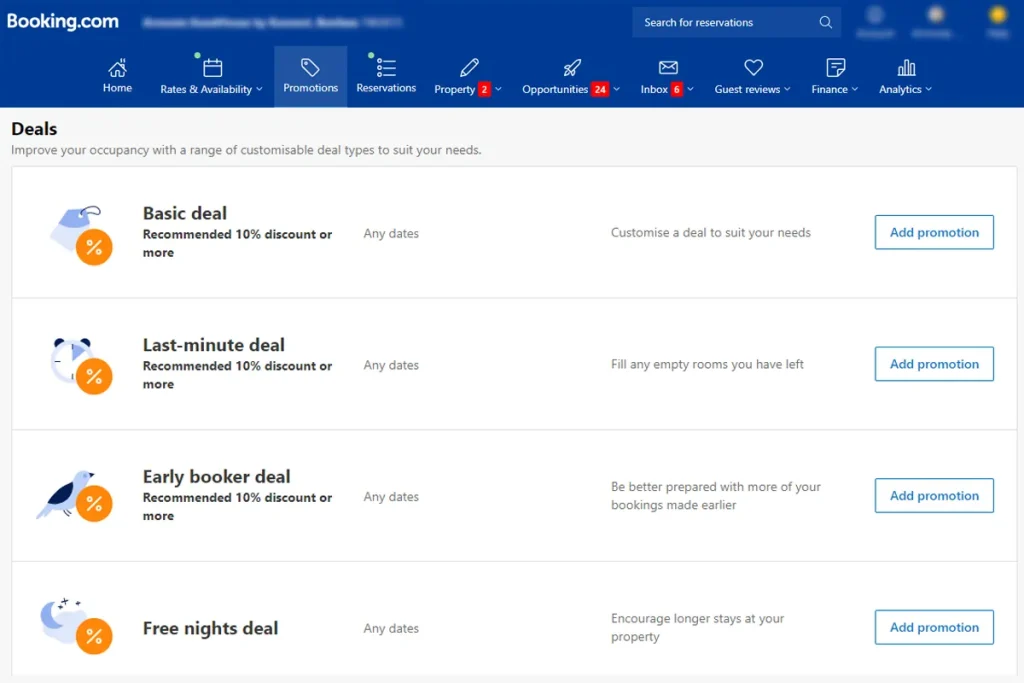Image resolution: width=1024 pixels, height=683 pixels.
Task: Click 'Any dates' in the Free nights deal row
Action: 391,628
